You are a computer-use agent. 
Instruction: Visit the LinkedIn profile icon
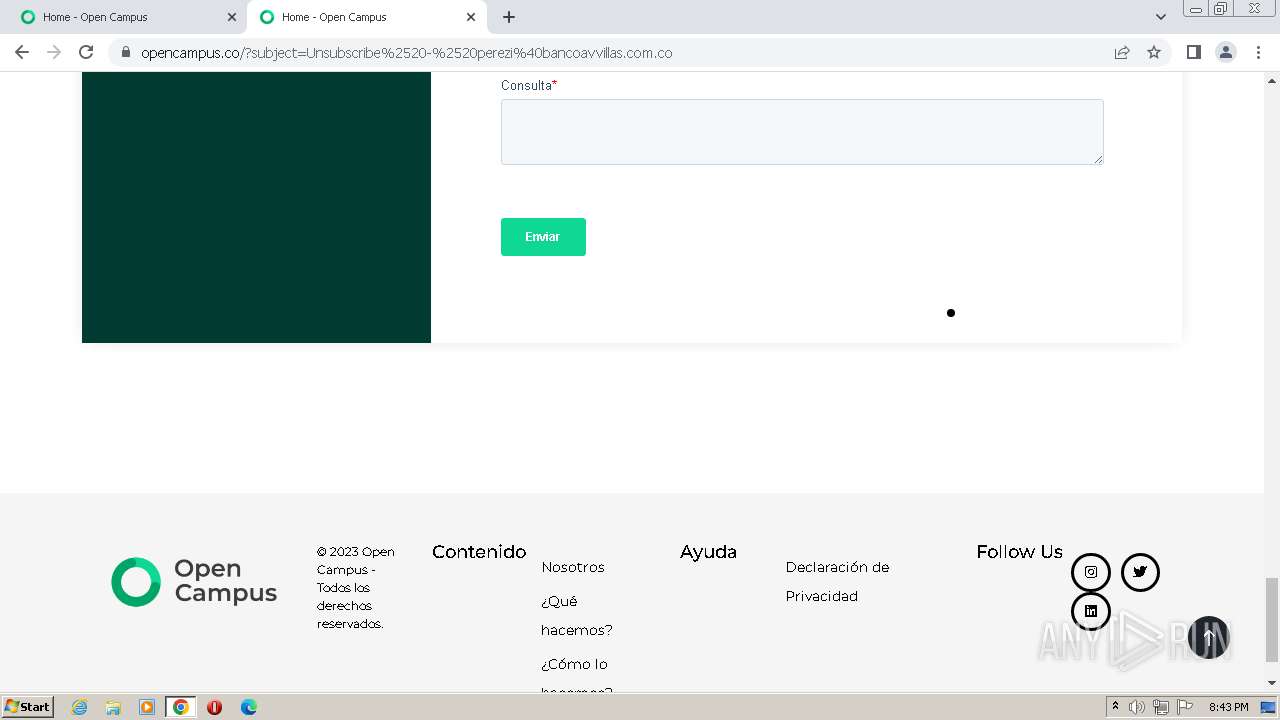pyautogui.click(x=1091, y=611)
